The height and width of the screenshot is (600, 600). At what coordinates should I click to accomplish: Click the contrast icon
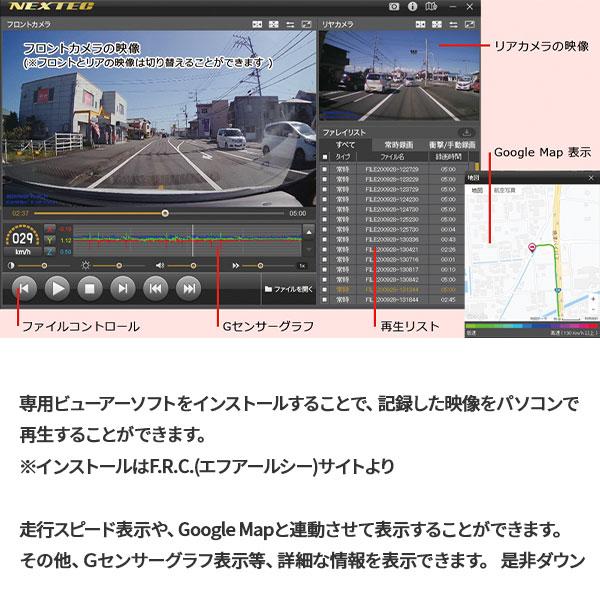[x=11, y=266]
